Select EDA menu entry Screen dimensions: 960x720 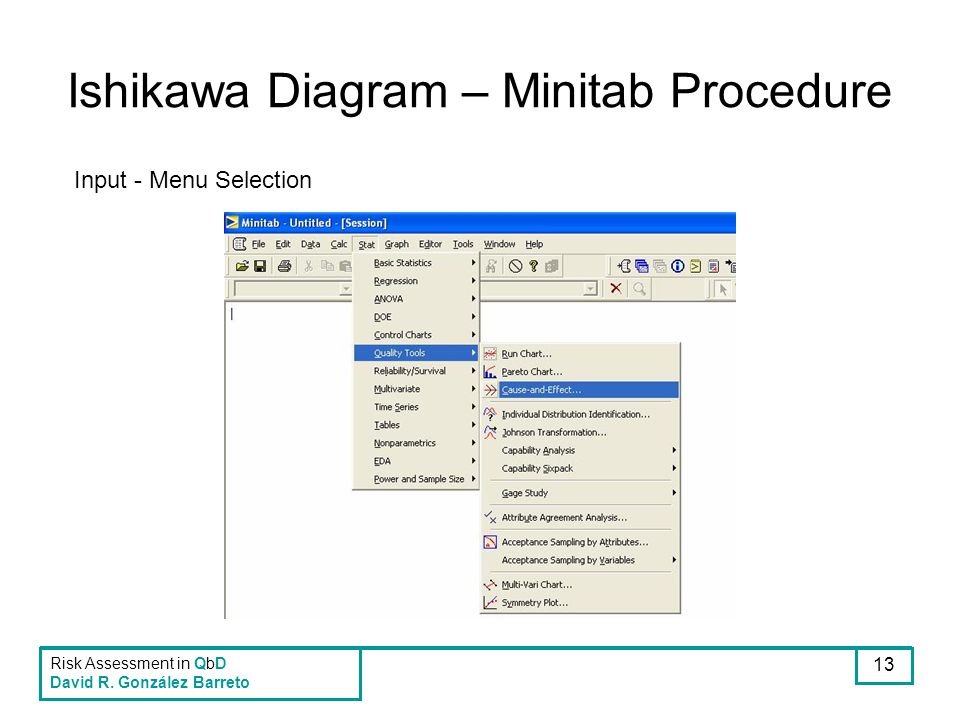tap(416, 461)
